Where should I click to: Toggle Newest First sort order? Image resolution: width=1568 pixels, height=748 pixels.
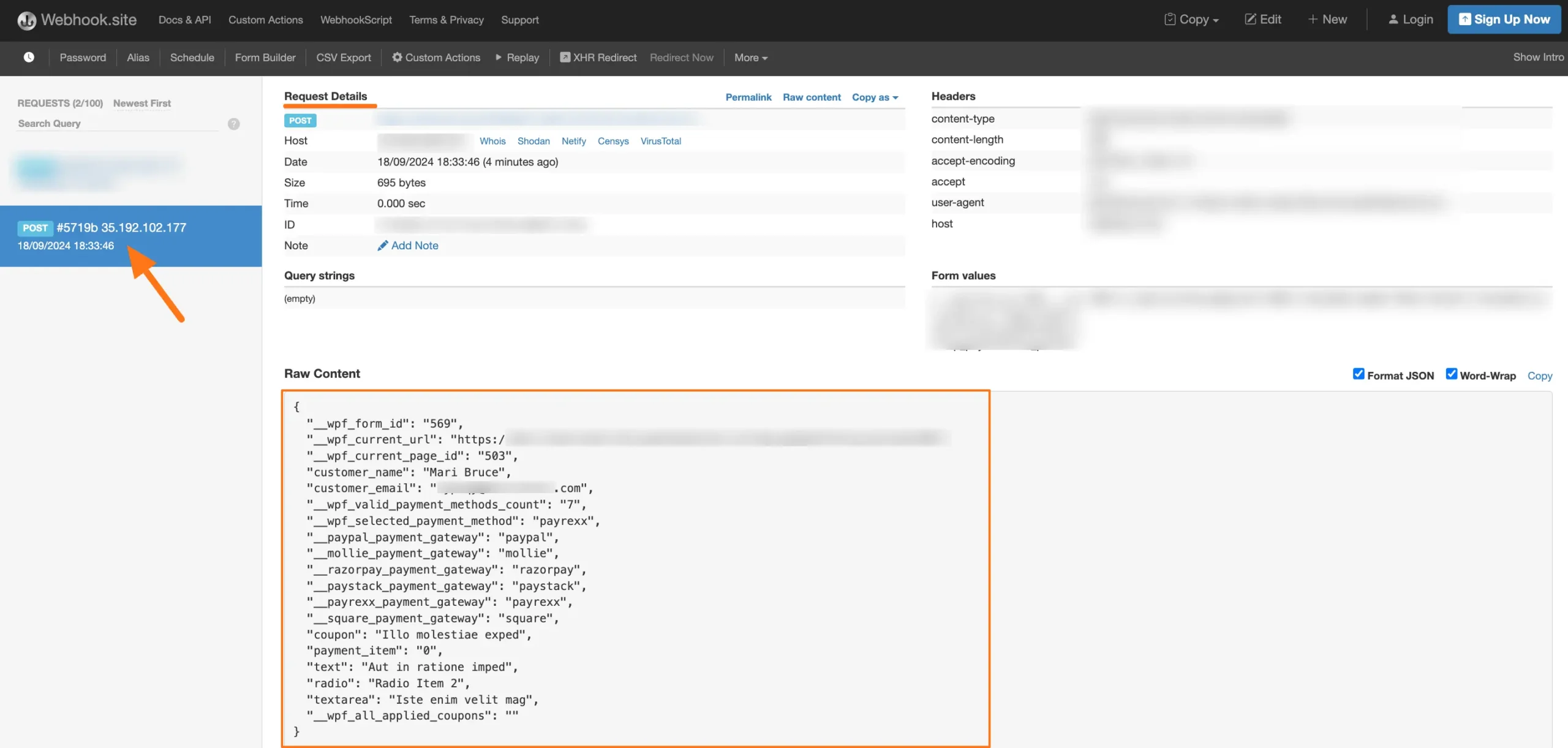141,103
